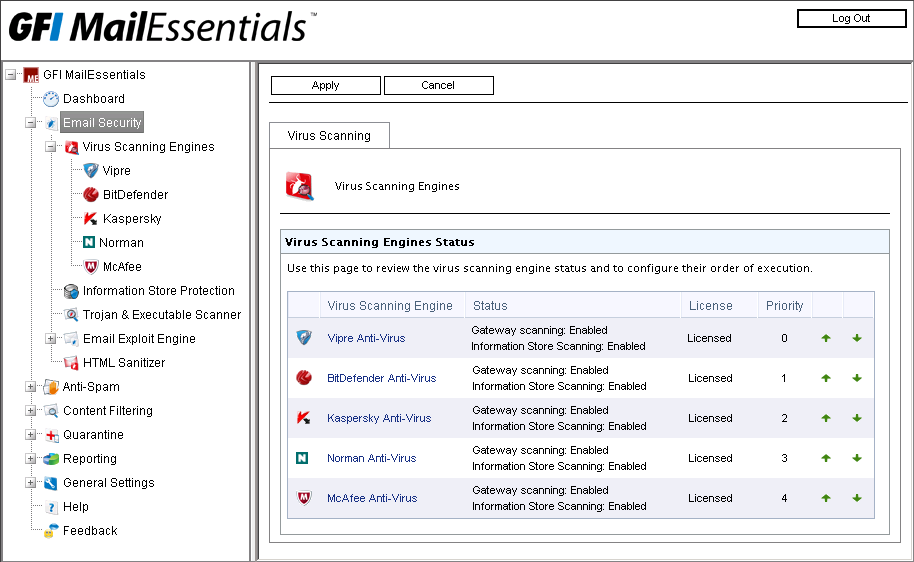Viewport: 914px width, 562px height.
Task: Click the Anti-Spam tree icon
Action: tap(51, 387)
